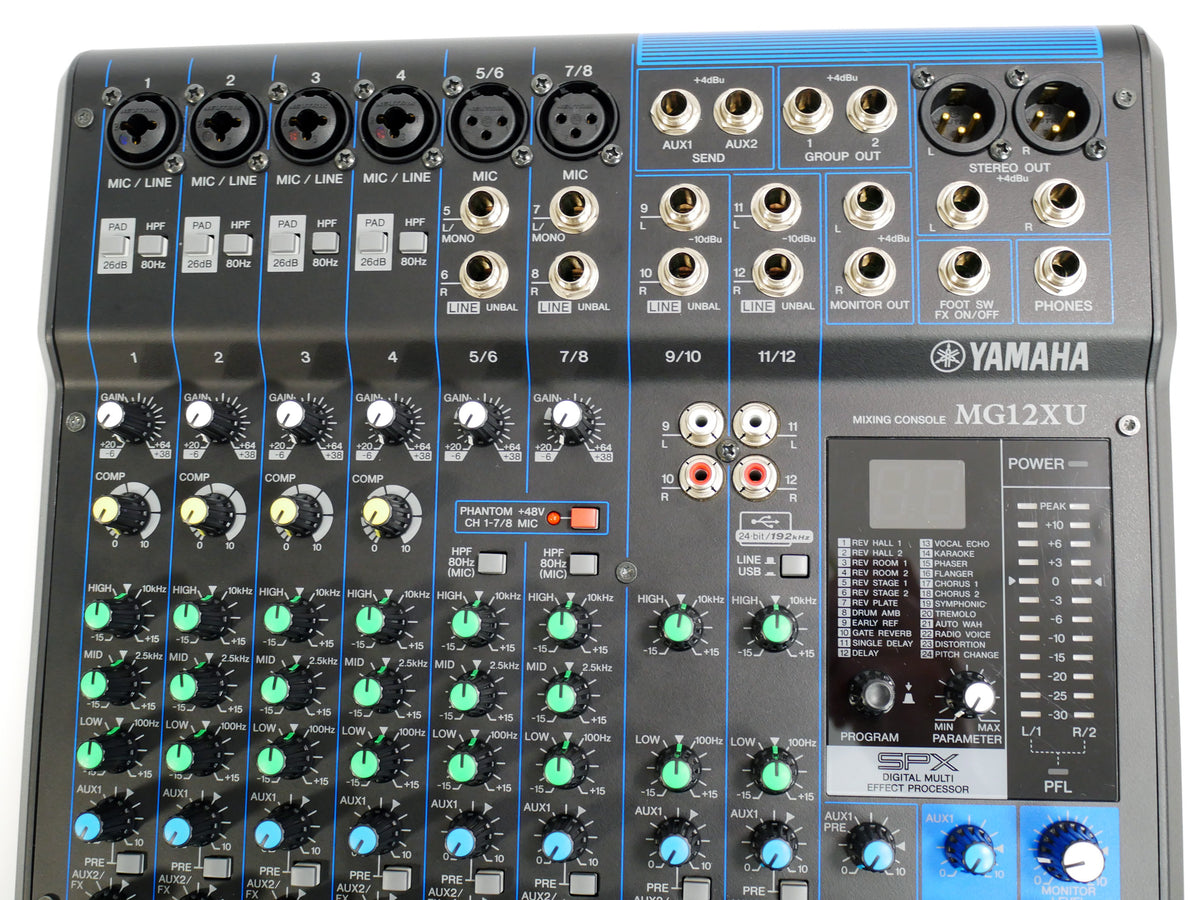Select the line input 8 R jack
Viewport: 1200px width, 900px height.
tap(574, 274)
